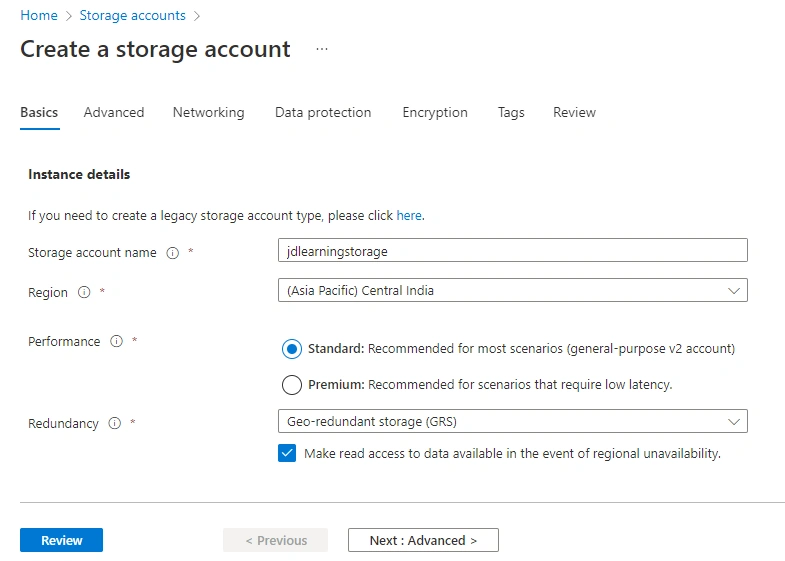Open the Data protection tab
This screenshot has height=561, width=785.
(x=323, y=113)
